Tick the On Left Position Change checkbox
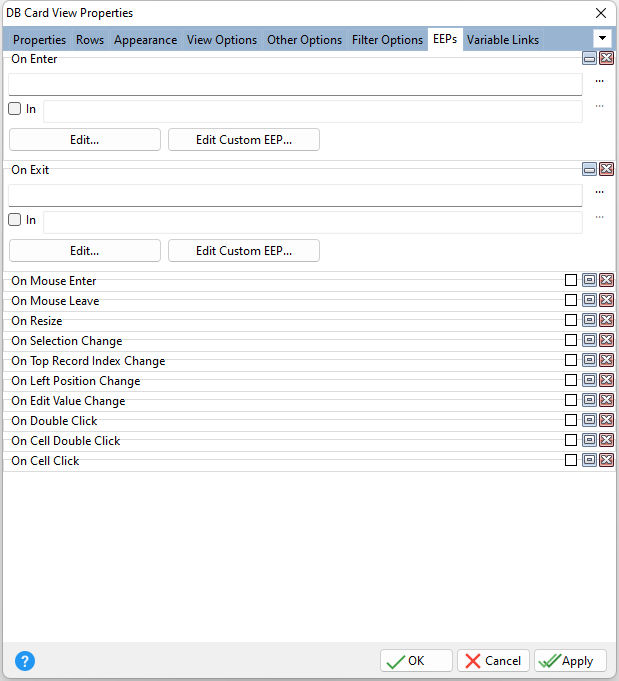The height and width of the screenshot is (681, 619). pyautogui.click(x=571, y=380)
